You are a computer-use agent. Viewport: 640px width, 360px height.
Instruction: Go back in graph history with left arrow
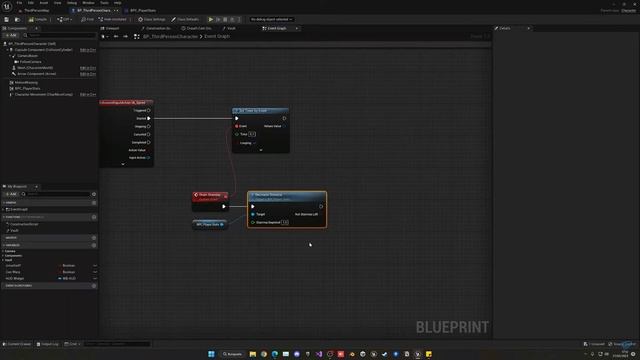116,36
